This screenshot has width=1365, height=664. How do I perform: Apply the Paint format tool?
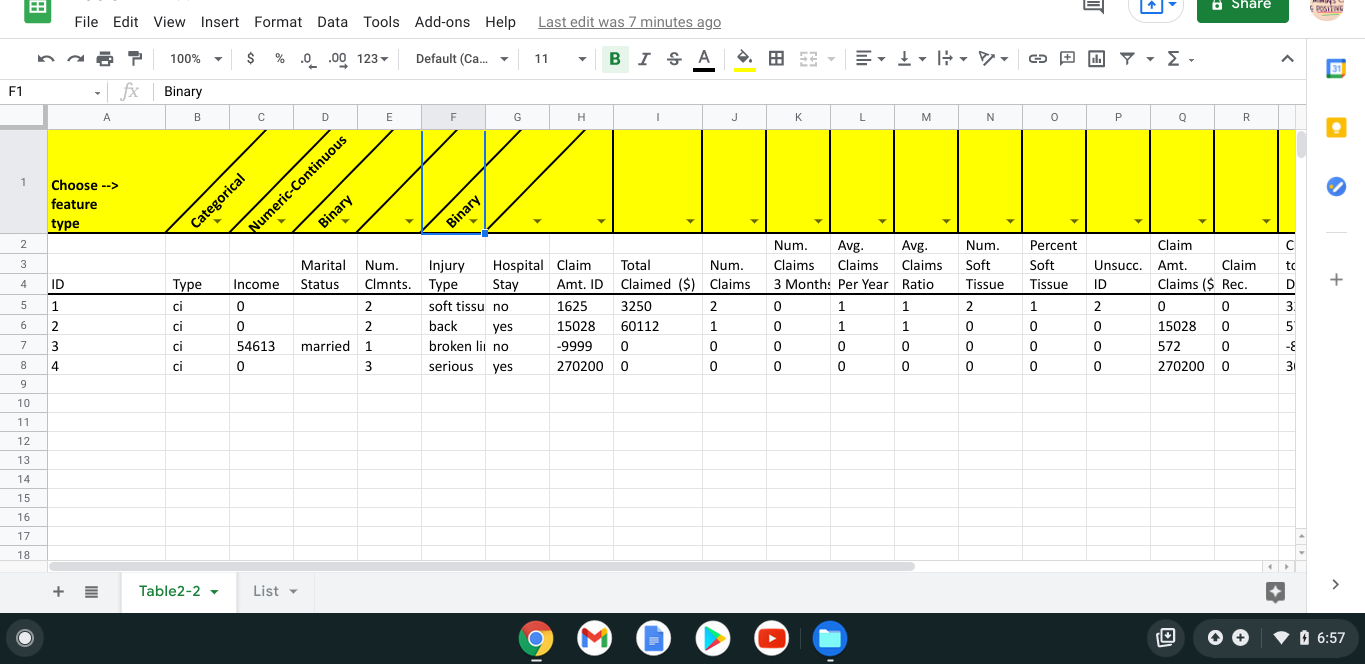click(134, 59)
